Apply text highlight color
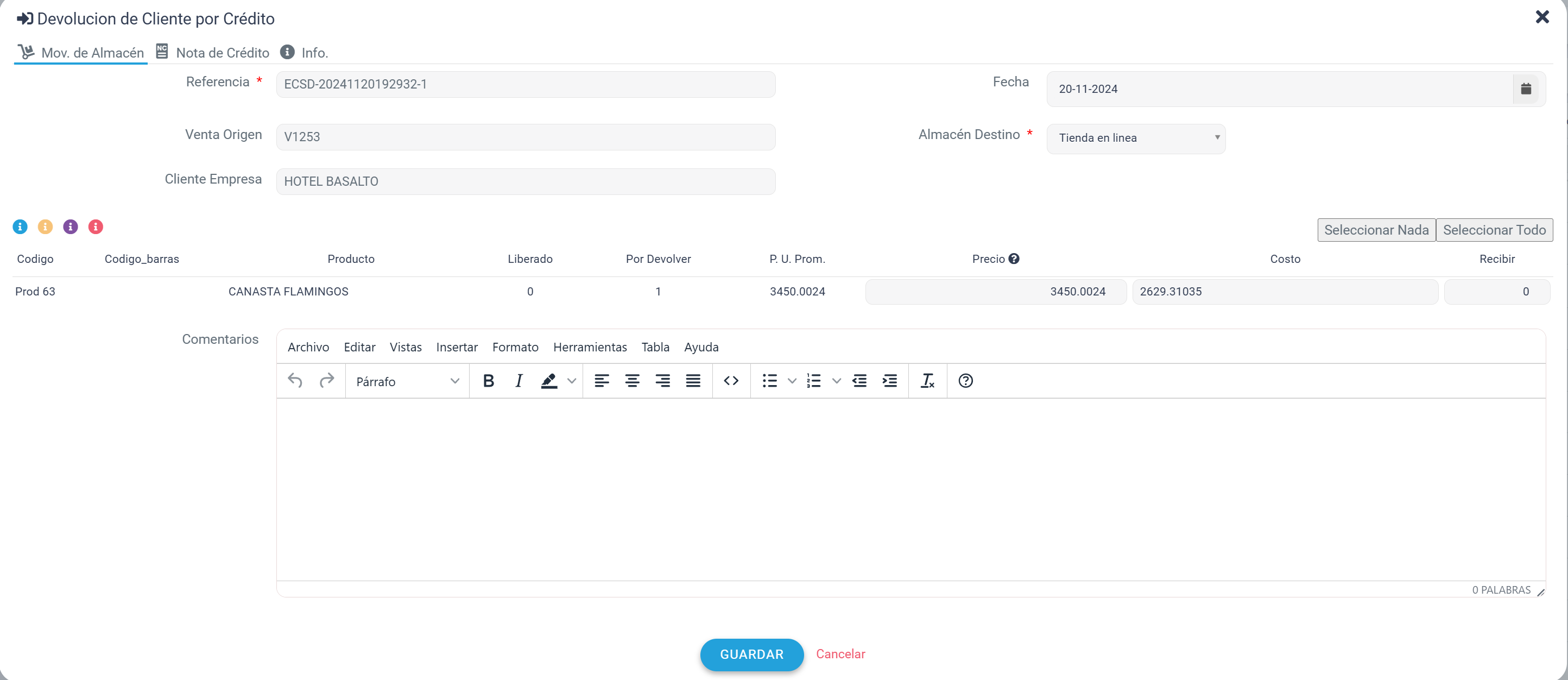1568x680 pixels. coord(549,381)
